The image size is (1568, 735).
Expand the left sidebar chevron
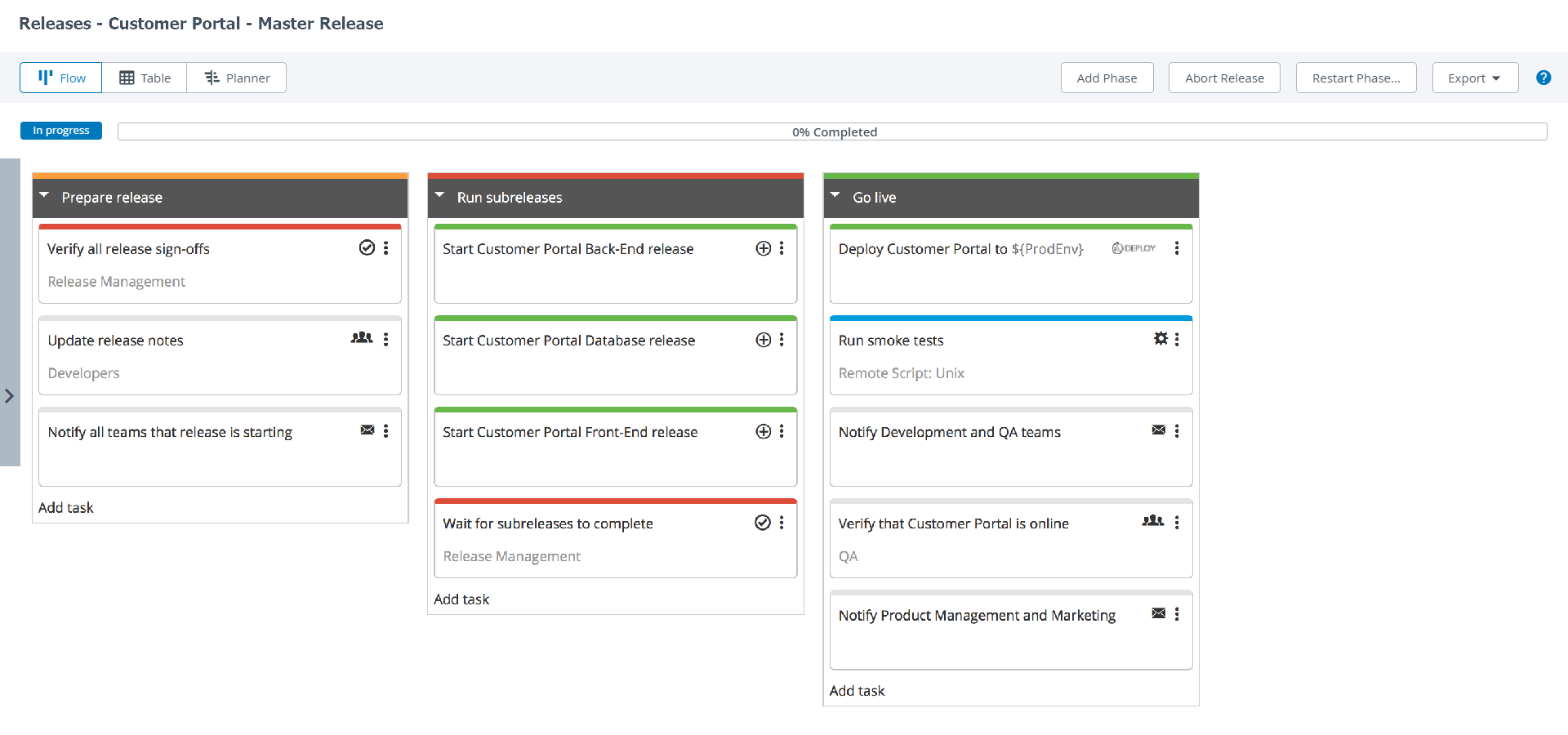[x=10, y=396]
